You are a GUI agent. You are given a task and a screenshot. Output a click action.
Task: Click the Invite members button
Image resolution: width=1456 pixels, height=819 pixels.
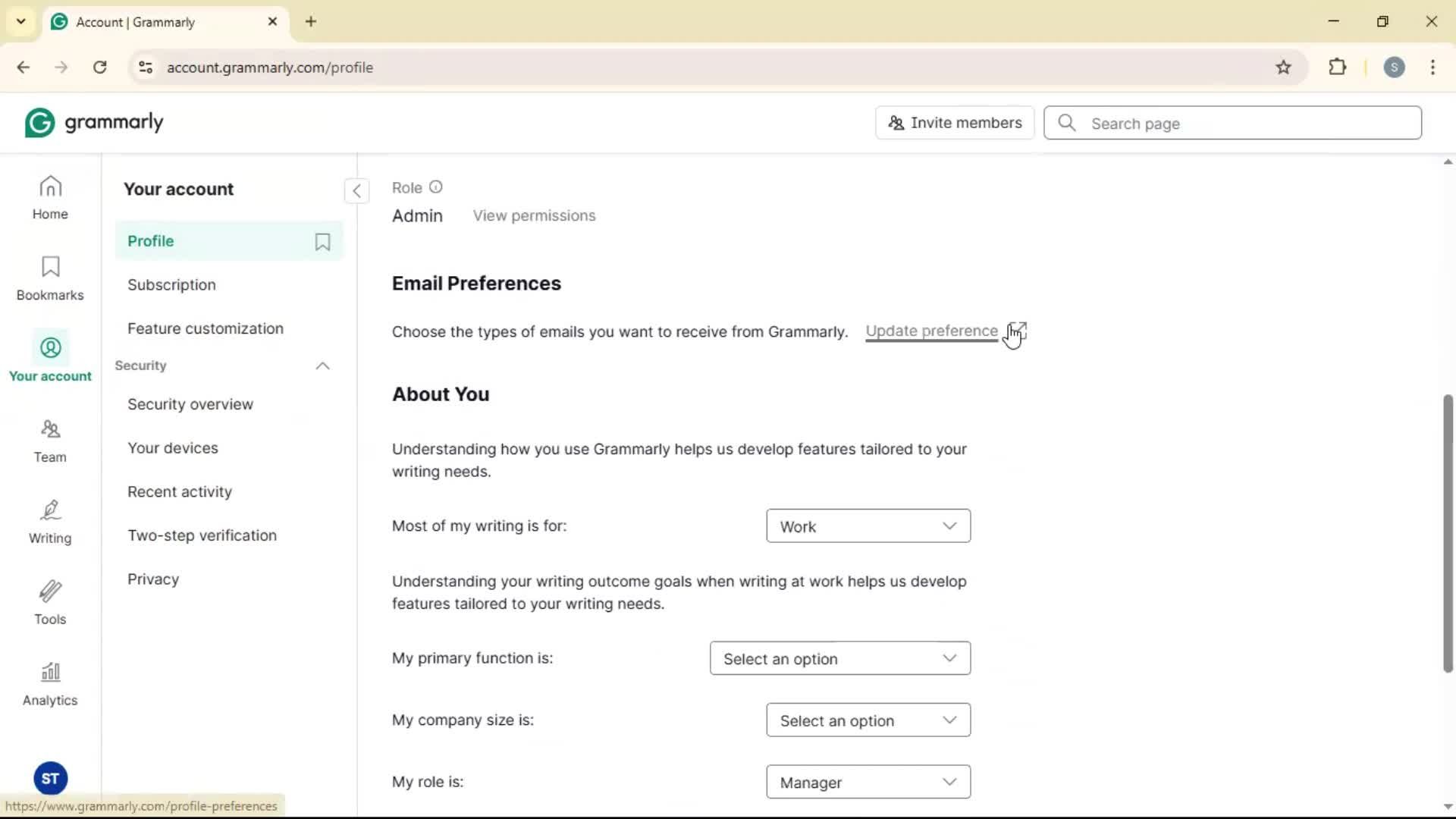pos(954,123)
